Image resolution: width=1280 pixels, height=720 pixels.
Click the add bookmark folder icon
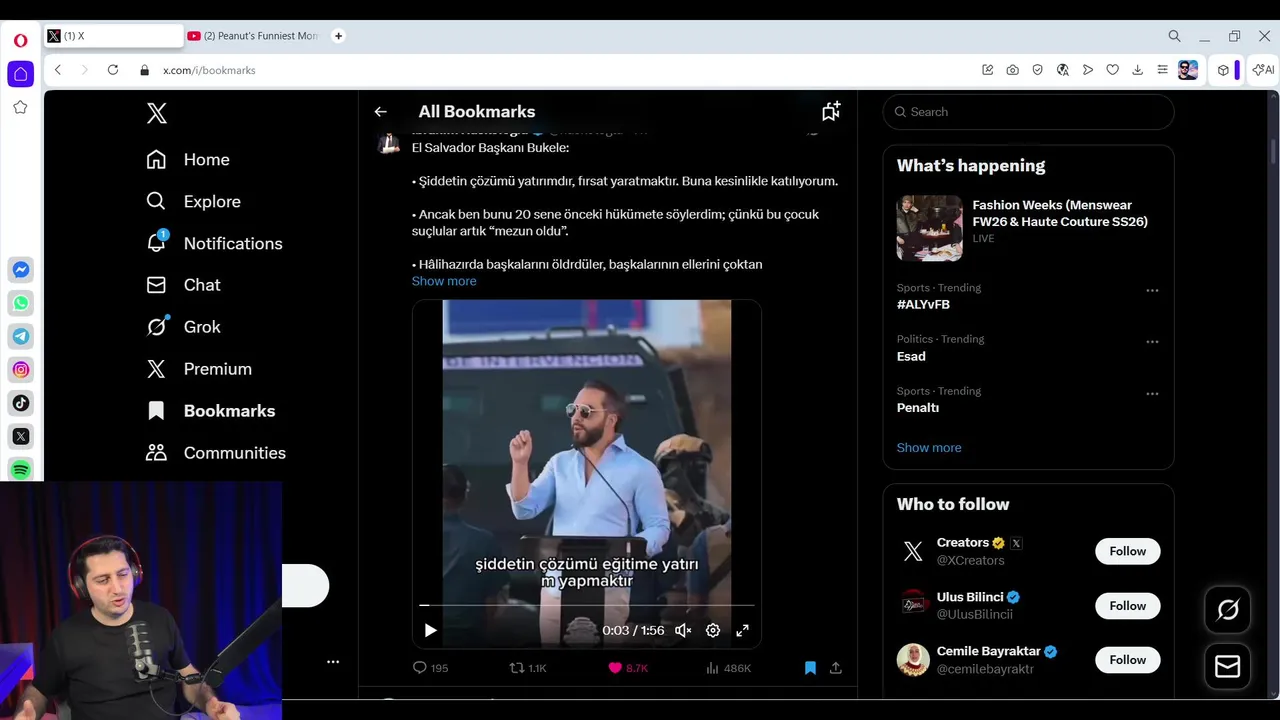831,111
